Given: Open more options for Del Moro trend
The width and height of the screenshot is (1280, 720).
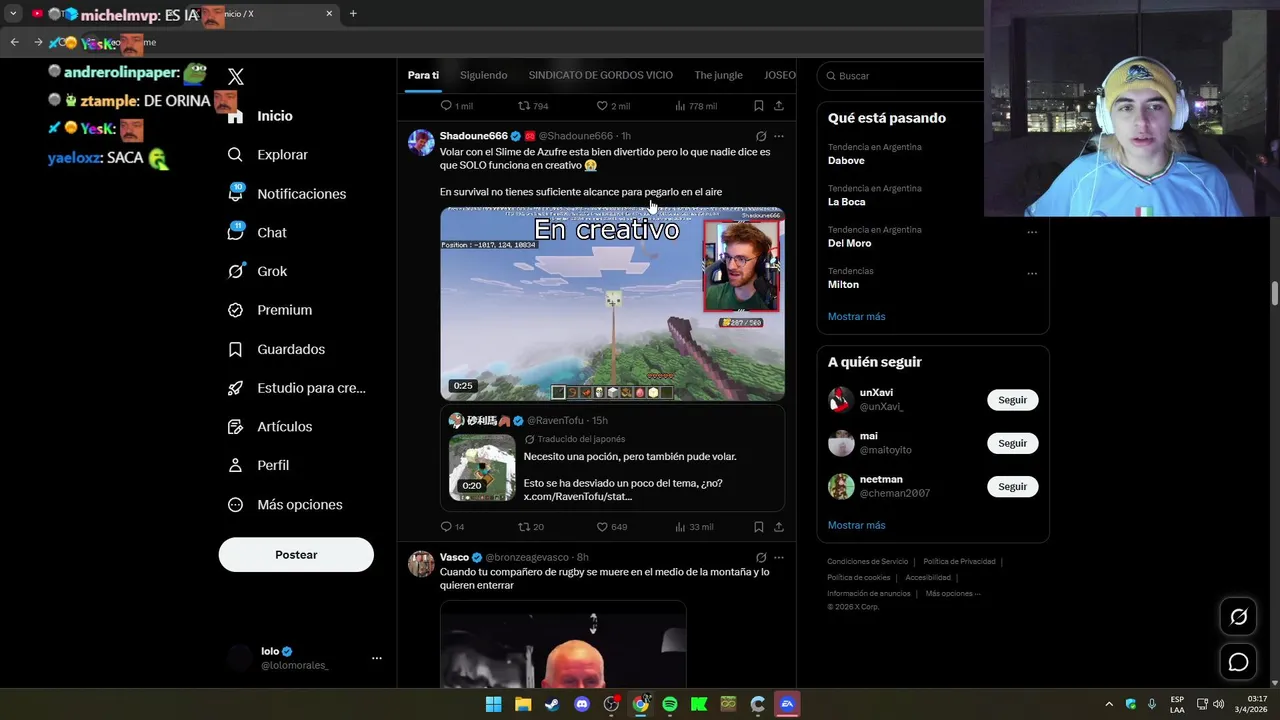Looking at the screenshot, I should coord(1032,232).
